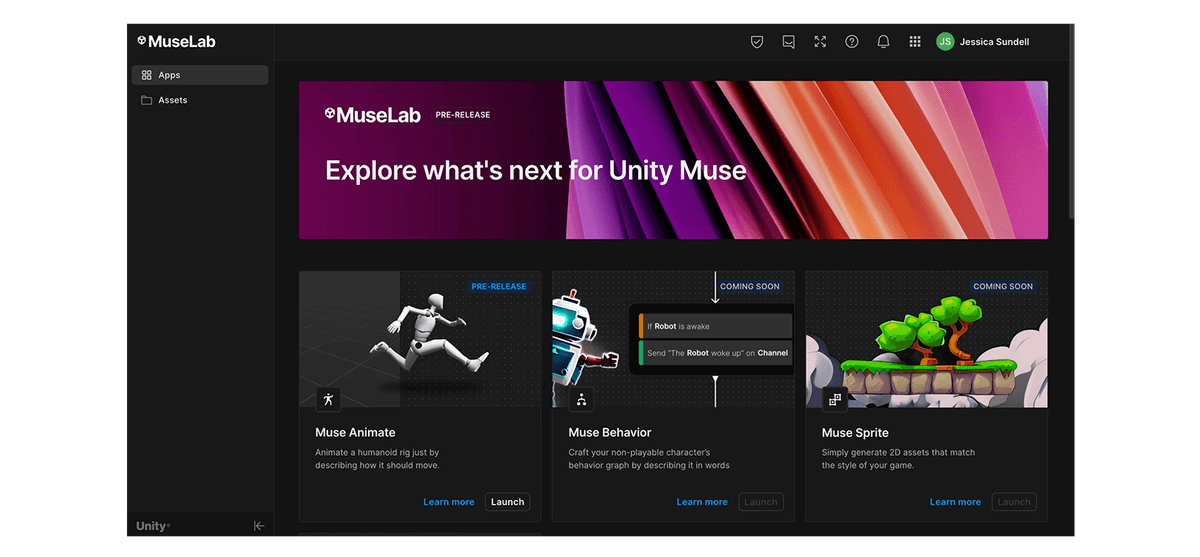Click the PRE-RELEASE badge on Muse Animate
Viewport: 1200px width, 557px height.
point(499,287)
